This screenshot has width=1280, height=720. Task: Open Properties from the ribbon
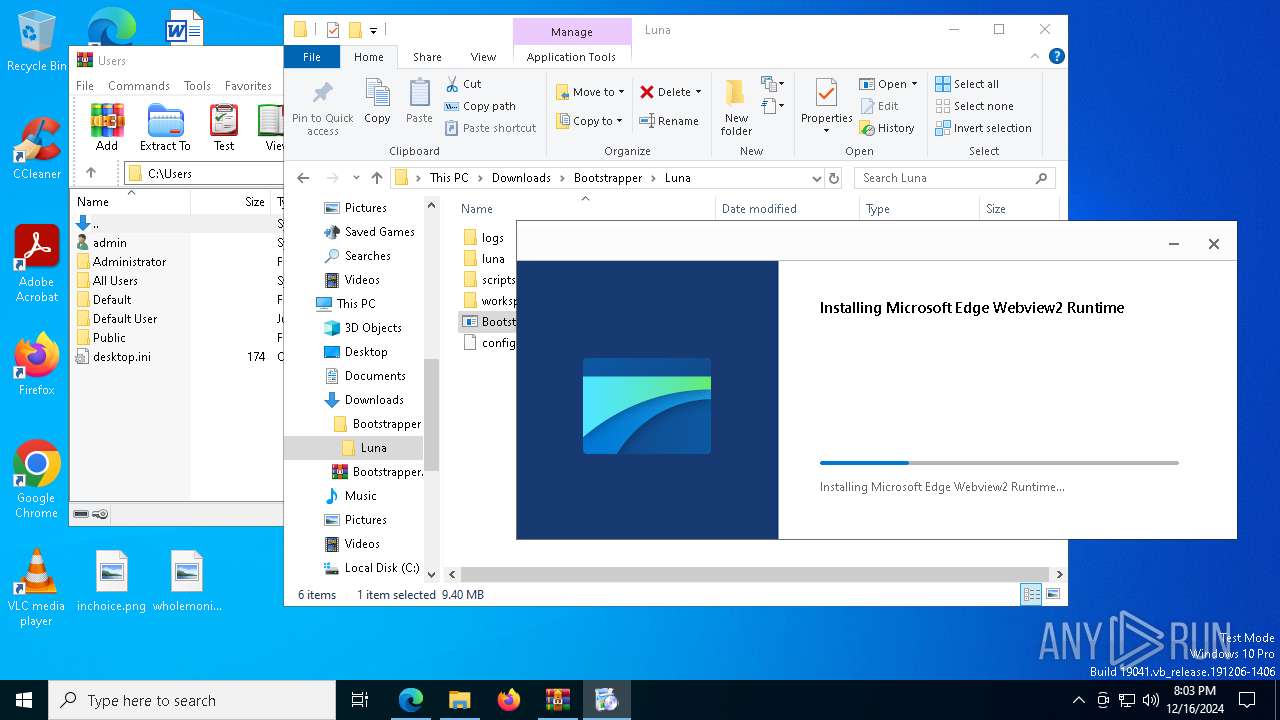click(x=826, y=105)
